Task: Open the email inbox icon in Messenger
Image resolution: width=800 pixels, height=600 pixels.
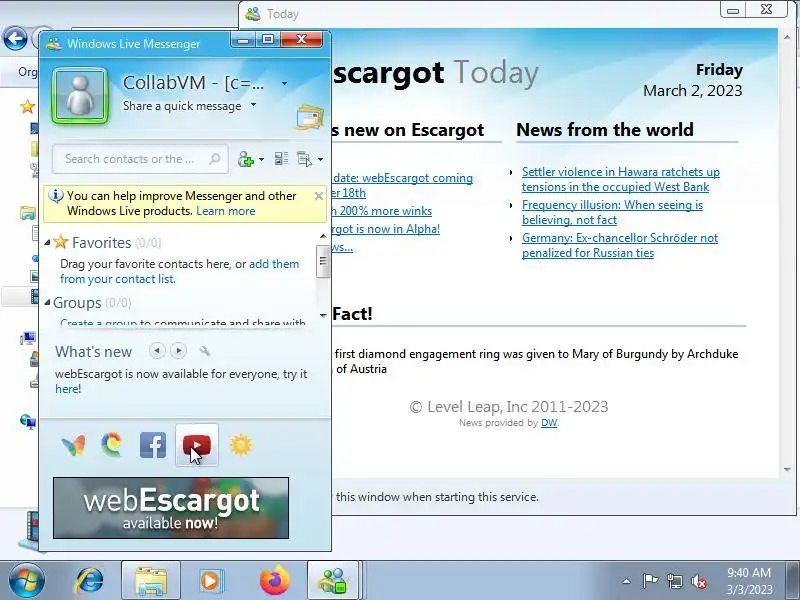Action: click(310, 117)
